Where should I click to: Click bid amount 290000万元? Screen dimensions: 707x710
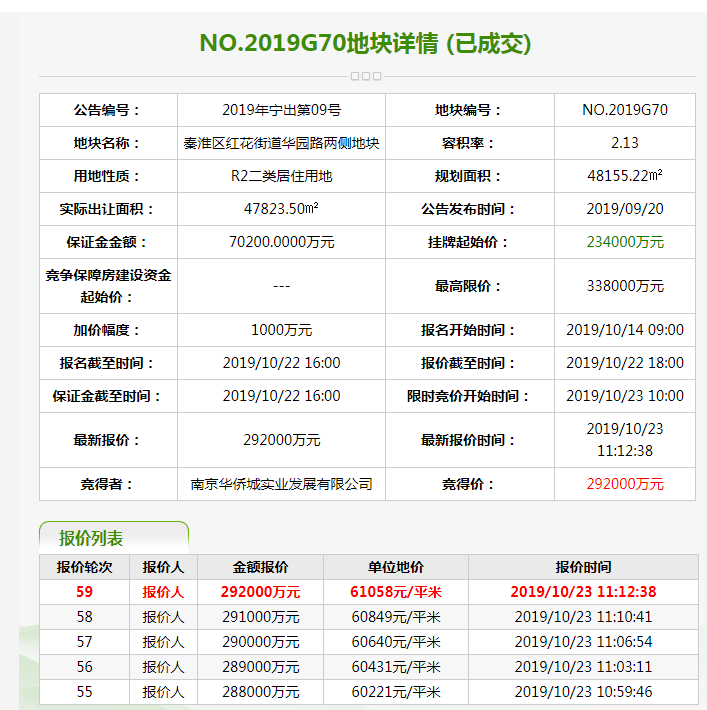[260, 642]
